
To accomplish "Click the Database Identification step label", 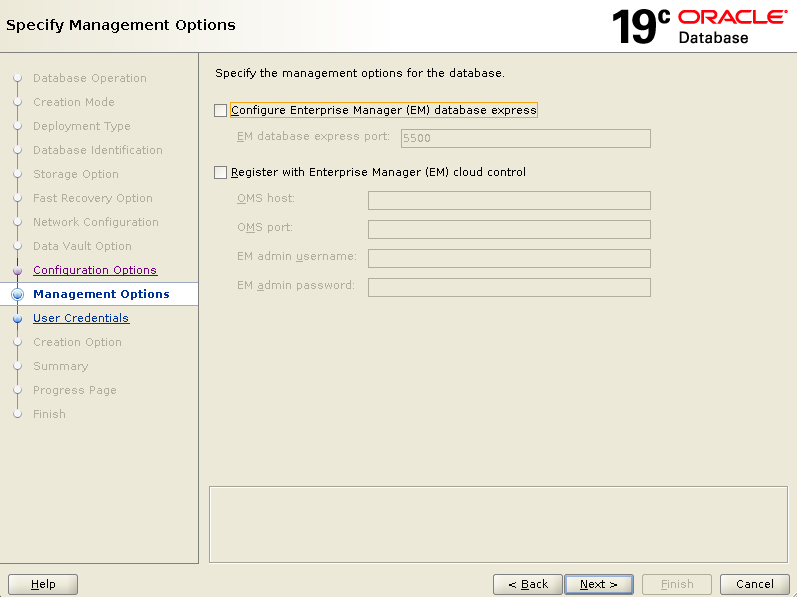I will (x=98, y=150).
